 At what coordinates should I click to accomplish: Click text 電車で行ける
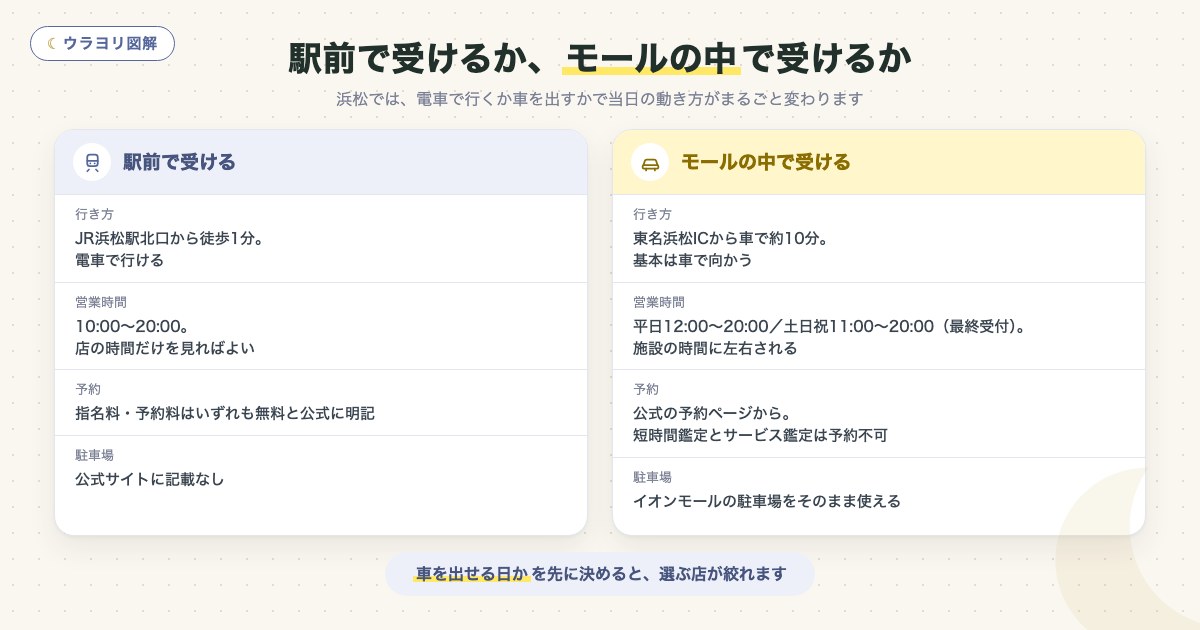[119, 260]
